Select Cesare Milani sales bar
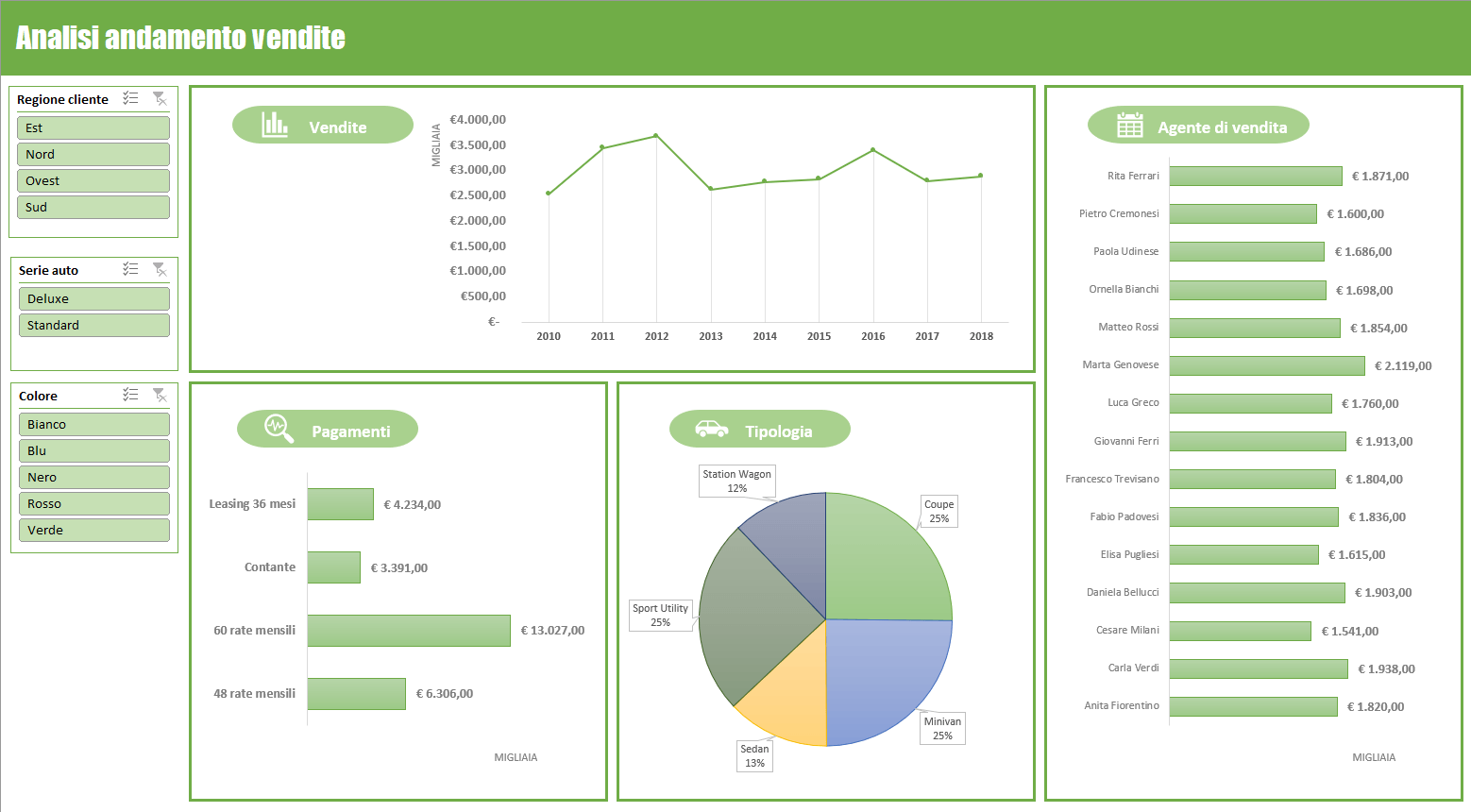Viewport: 1471px width, 812px height. pos(1241,631)
